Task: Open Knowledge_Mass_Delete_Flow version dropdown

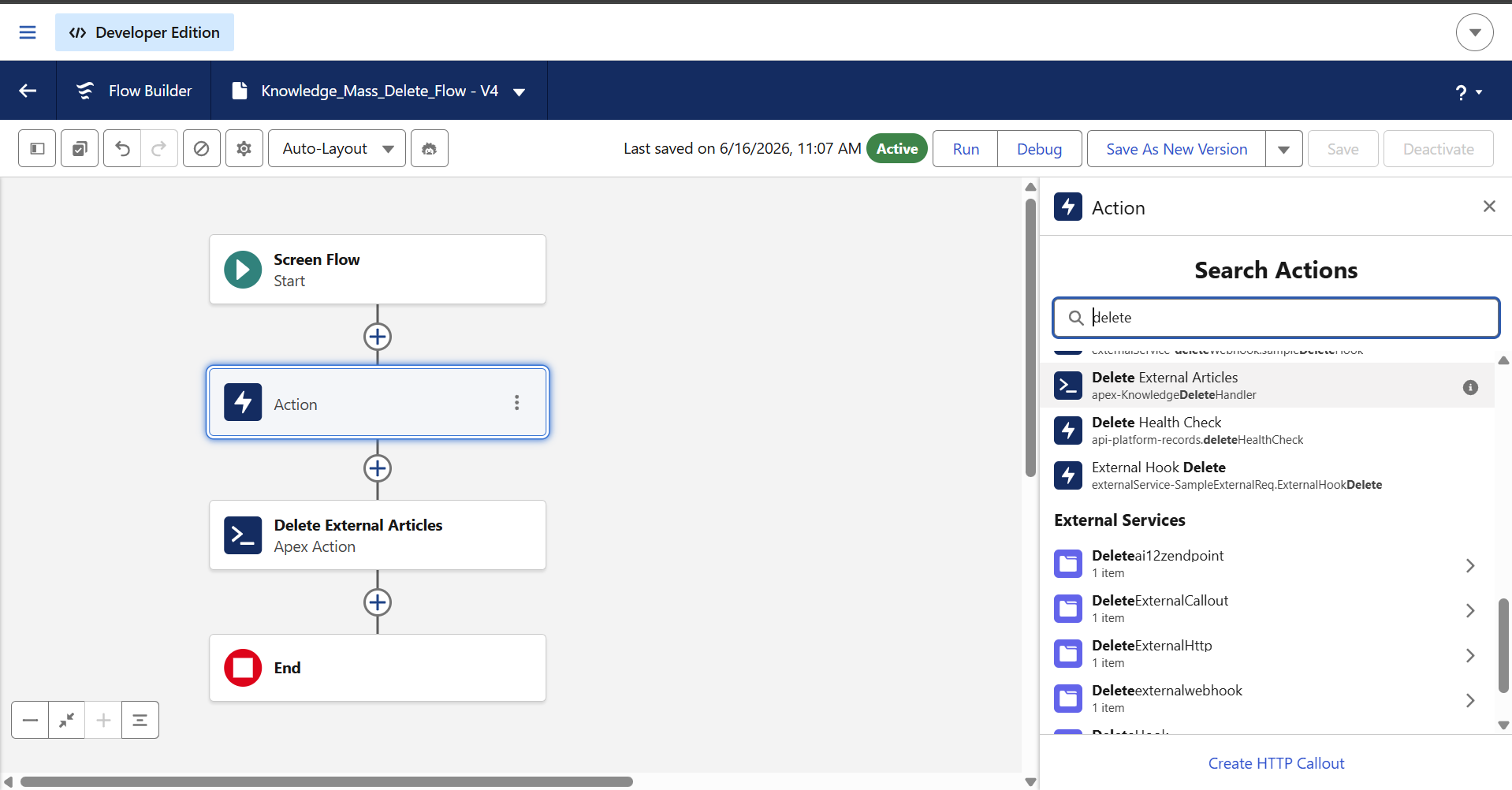Action: click(x=520, y=91)
